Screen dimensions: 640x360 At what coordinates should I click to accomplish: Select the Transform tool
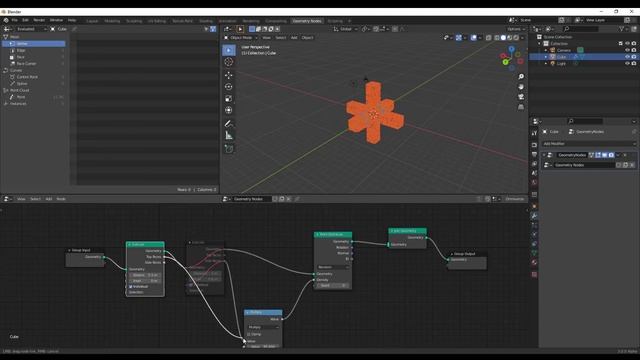pos(229,110)
